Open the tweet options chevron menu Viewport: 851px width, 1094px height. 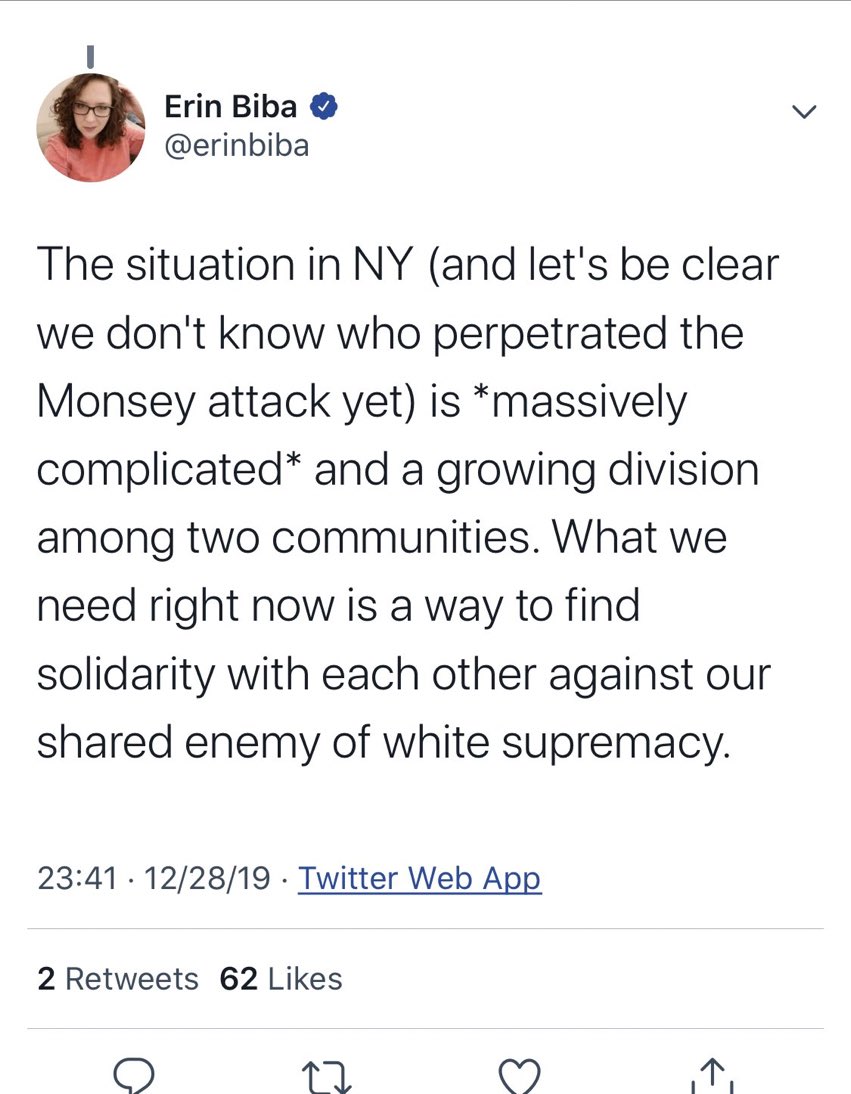pyautogui.click(x=803, y=112)
